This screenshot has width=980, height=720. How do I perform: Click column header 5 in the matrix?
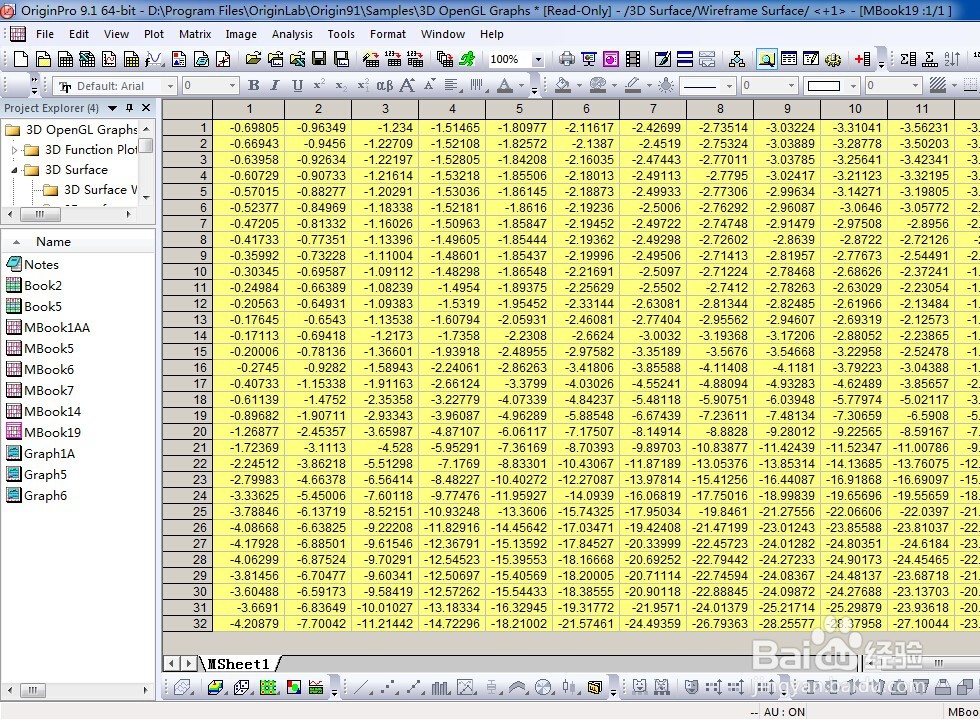tap(519, 109)
